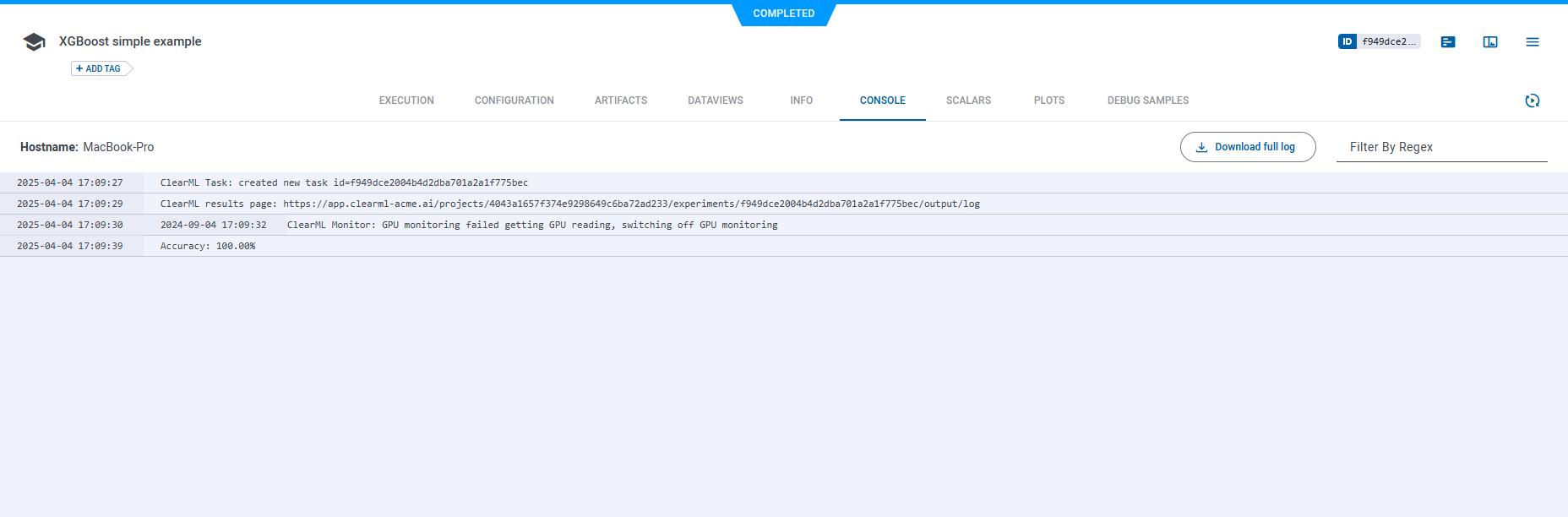1568x517 pixels.
Task: Open the Info tab
Action: click(x=801, y=101)
